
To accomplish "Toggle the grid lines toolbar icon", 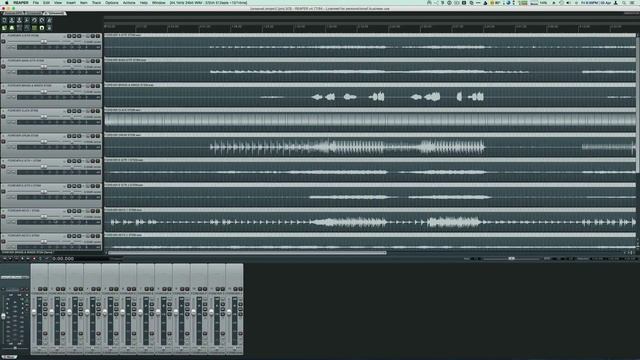I will (34, 28).
